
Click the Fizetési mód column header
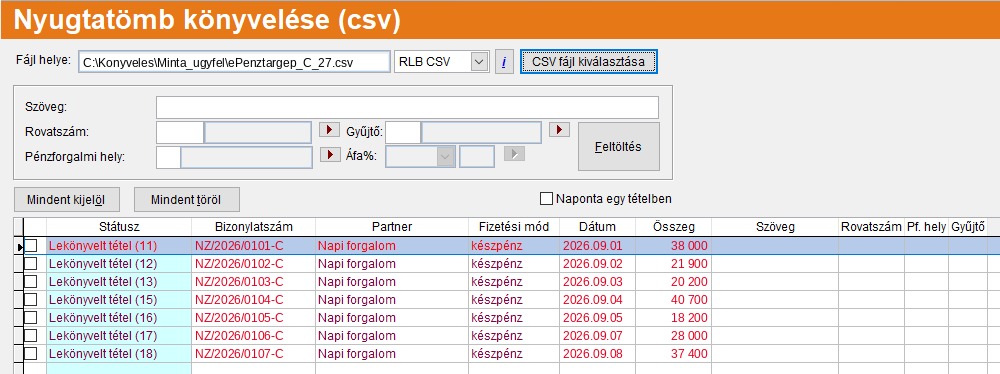tap(514, 227)
